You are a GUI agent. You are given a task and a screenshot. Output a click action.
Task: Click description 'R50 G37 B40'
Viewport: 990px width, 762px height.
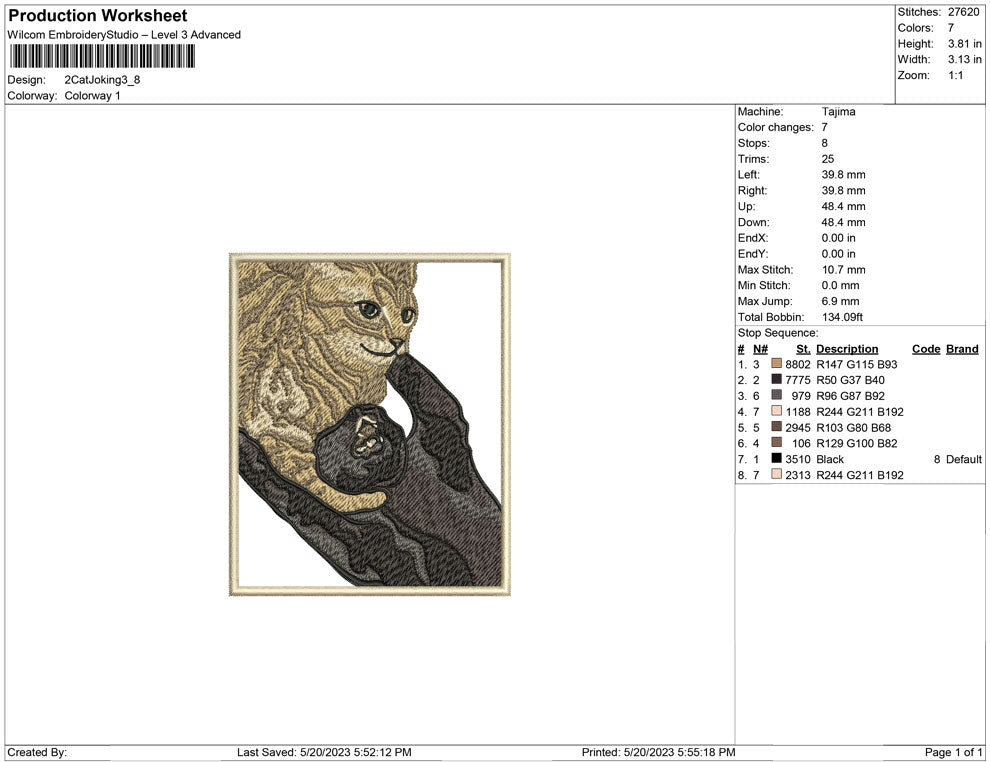click(x=850, y=379)
